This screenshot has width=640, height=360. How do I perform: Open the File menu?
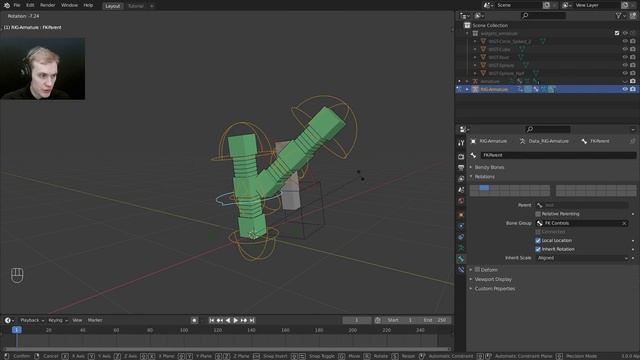(x=17, y=5)
